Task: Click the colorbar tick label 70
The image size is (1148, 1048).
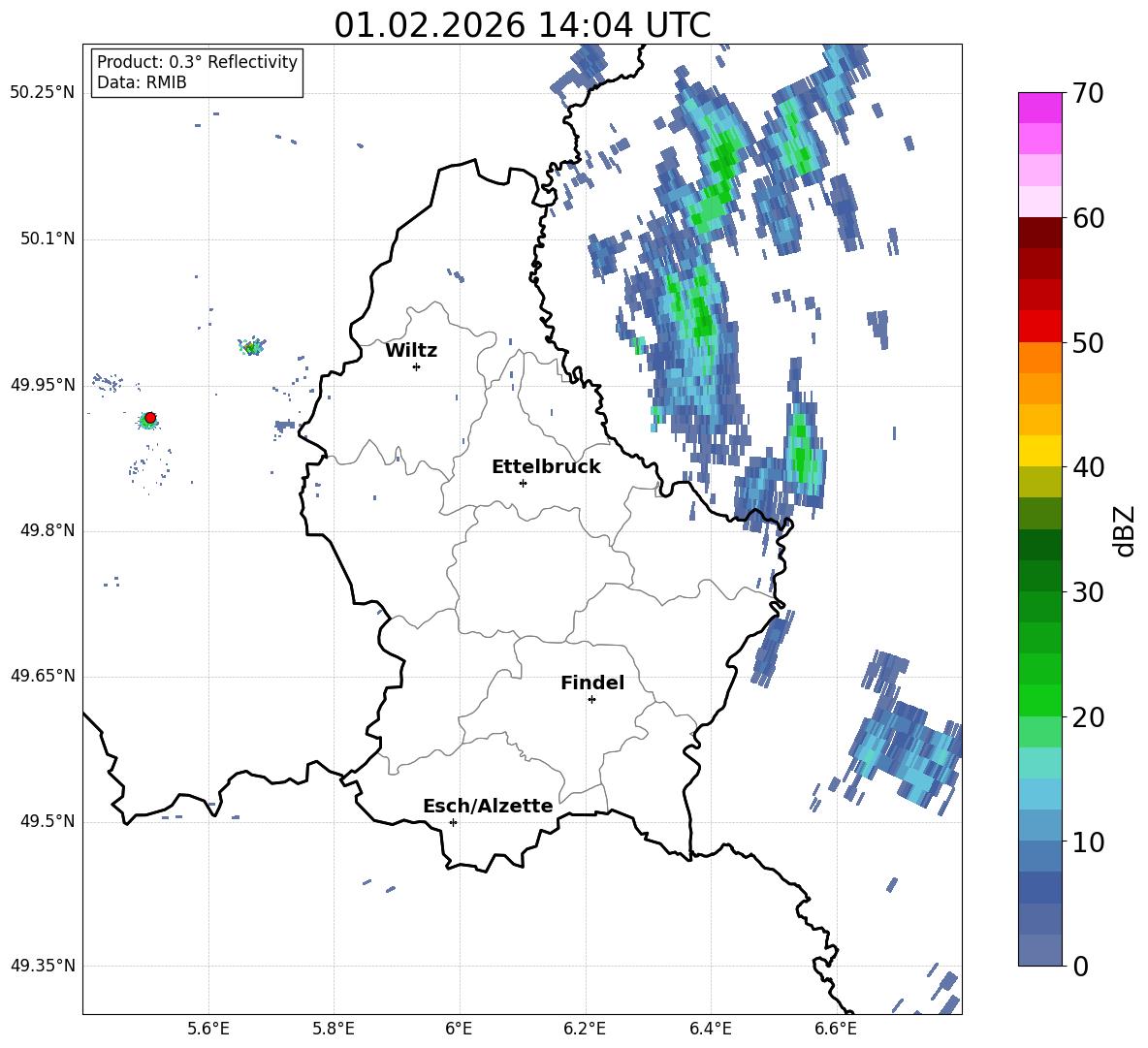Action: [1088, 93]
